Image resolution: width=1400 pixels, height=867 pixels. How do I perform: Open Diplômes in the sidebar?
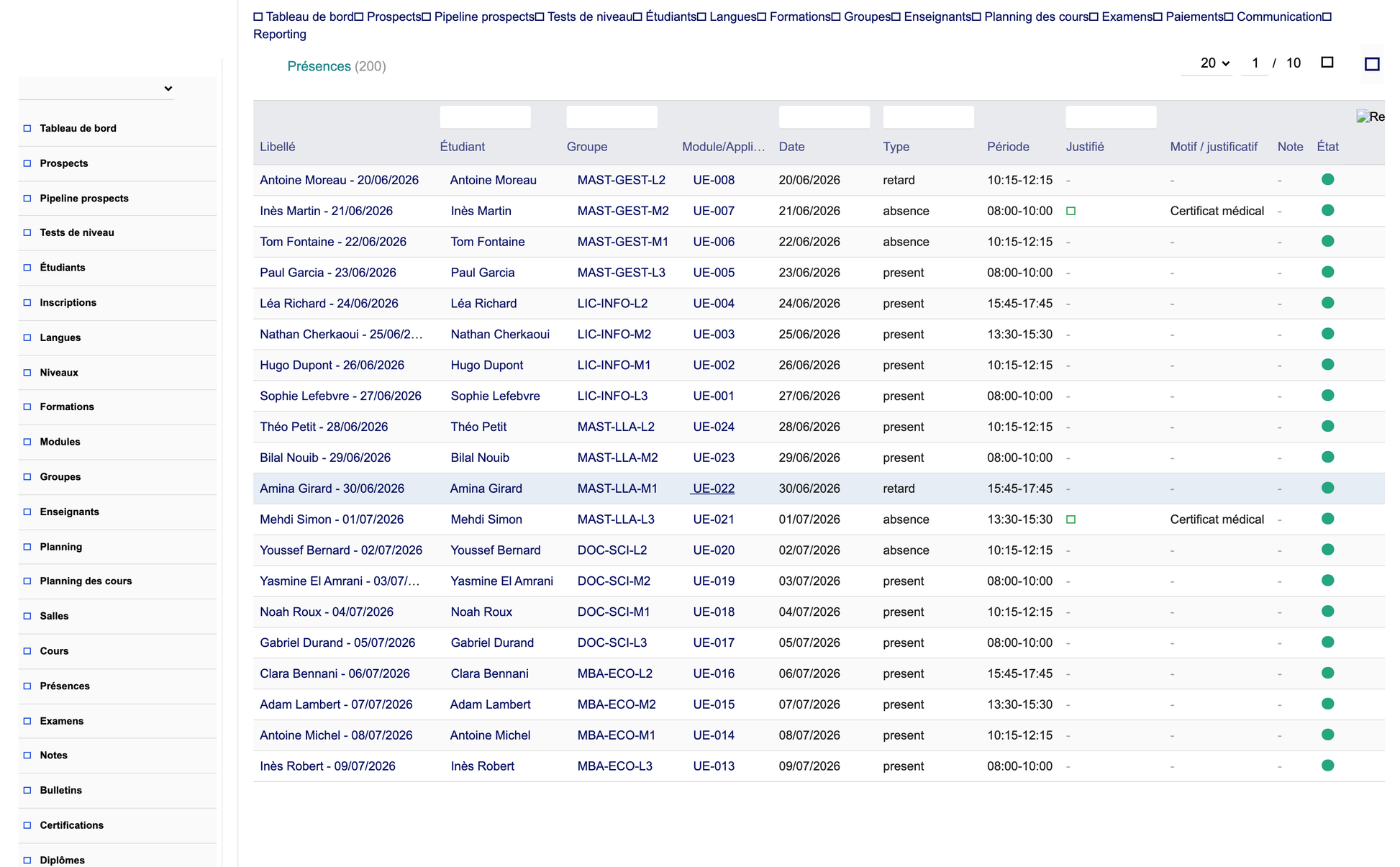(62, 860)
